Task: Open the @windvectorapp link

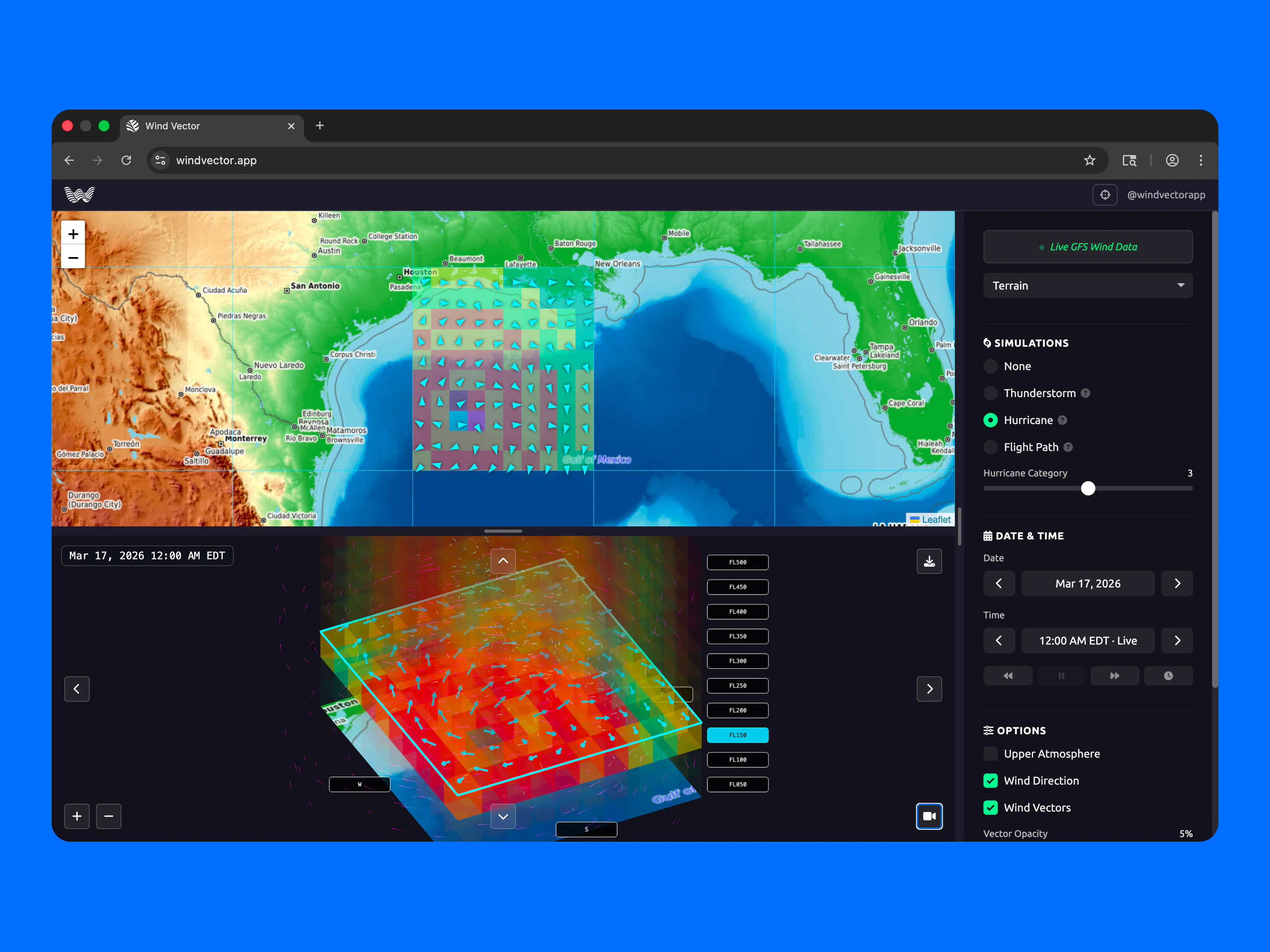Action: click(x=1166, y=194)
